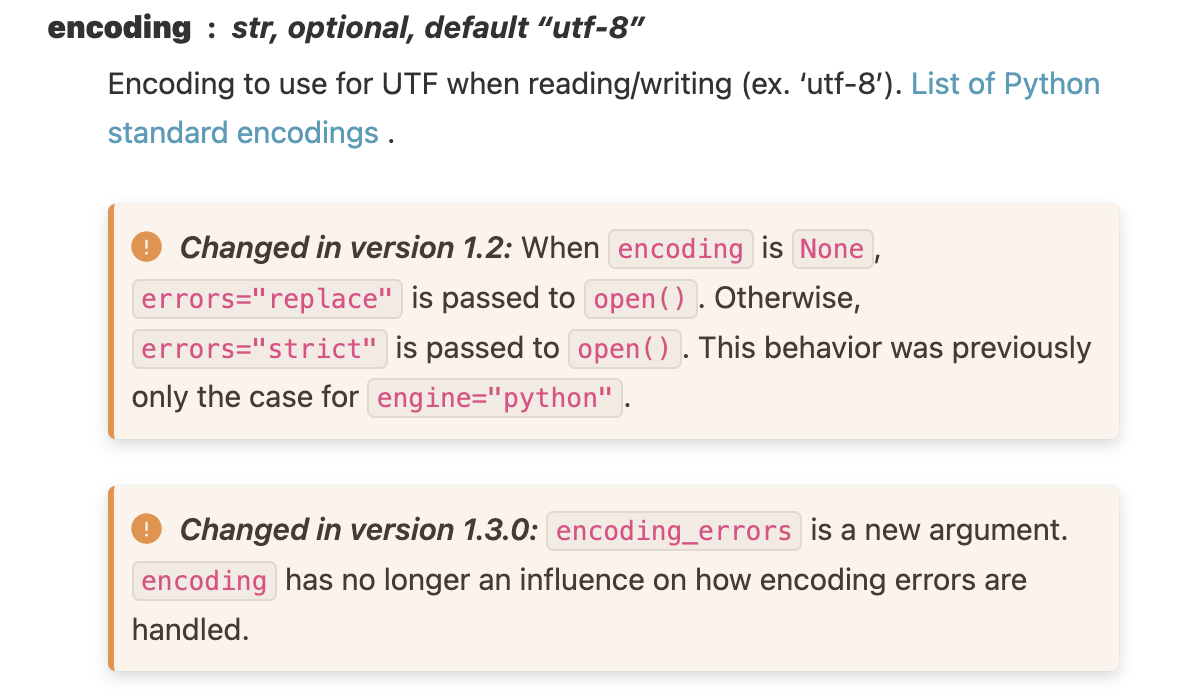Click the errors="replace" code snippet
1184x700 pixels.
[267, 298]
